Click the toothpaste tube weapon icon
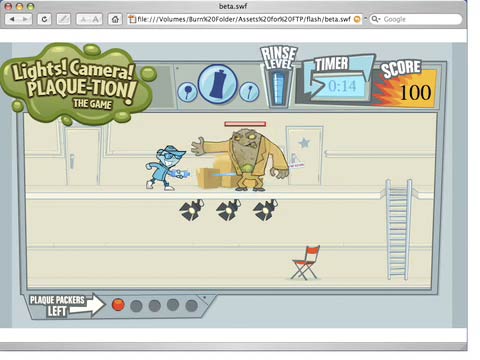The width and height of the screenshot is (480, 360). (218, 84)
